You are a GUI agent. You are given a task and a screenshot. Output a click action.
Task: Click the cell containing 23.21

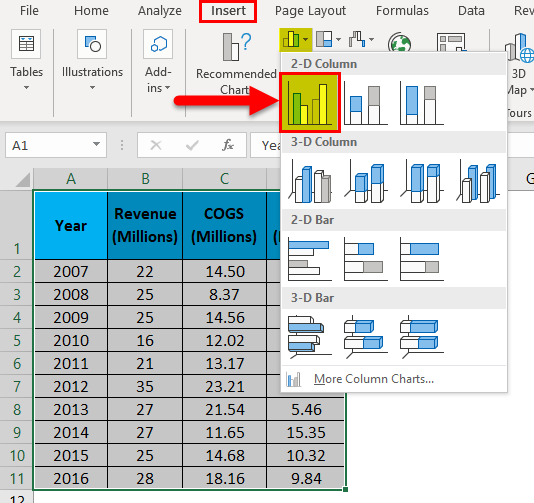tap(224, 387)
